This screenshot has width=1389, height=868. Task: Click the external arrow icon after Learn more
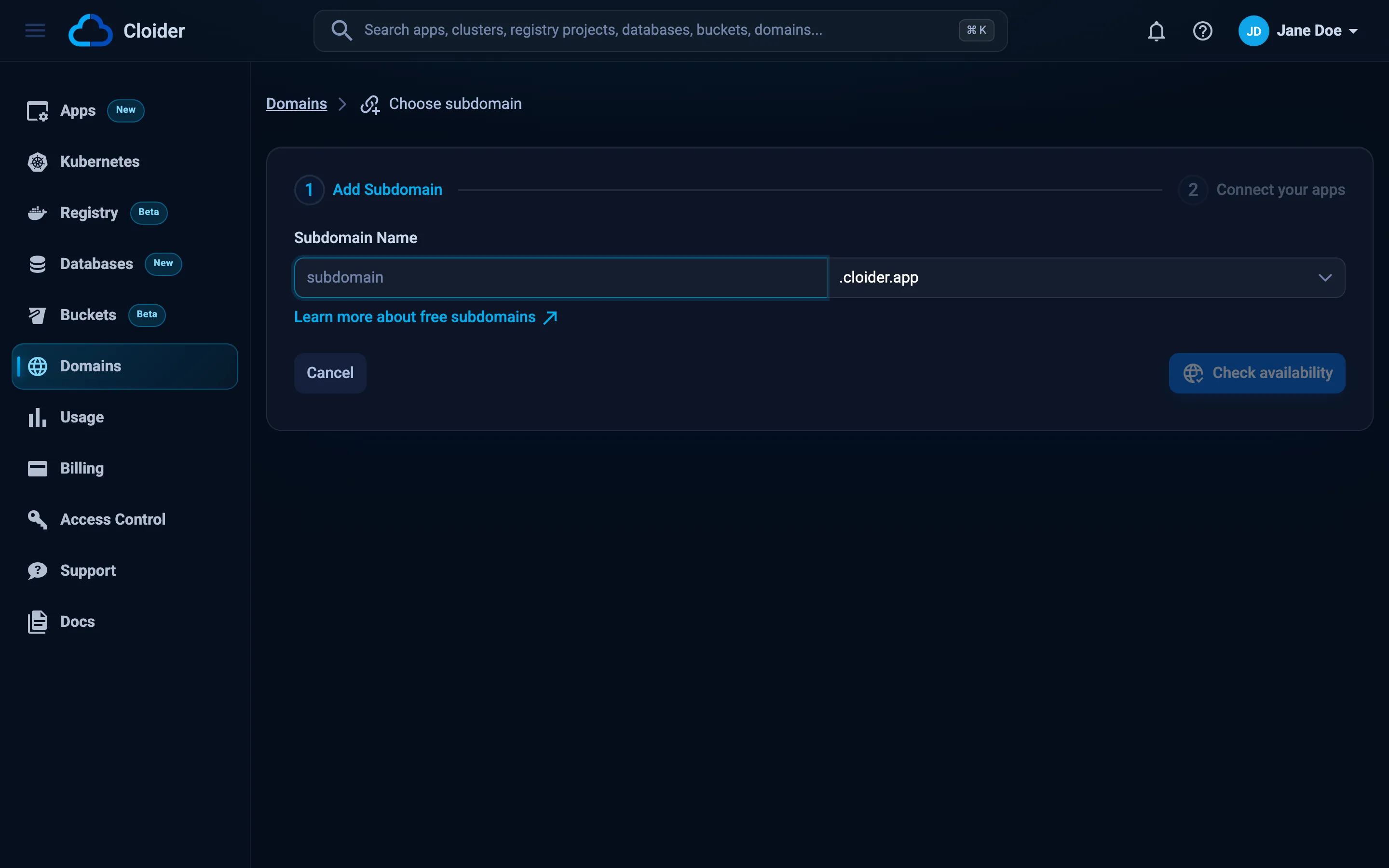(550, 317)
